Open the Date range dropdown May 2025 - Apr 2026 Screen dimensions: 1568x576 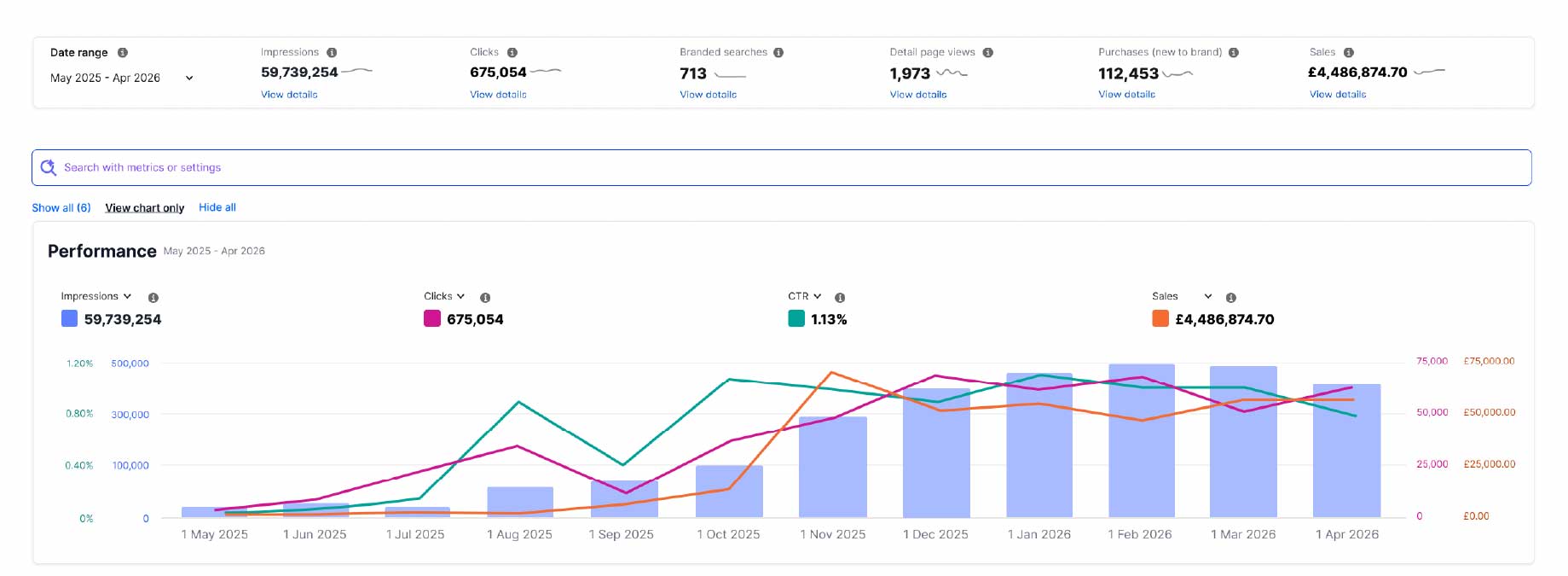121,78
